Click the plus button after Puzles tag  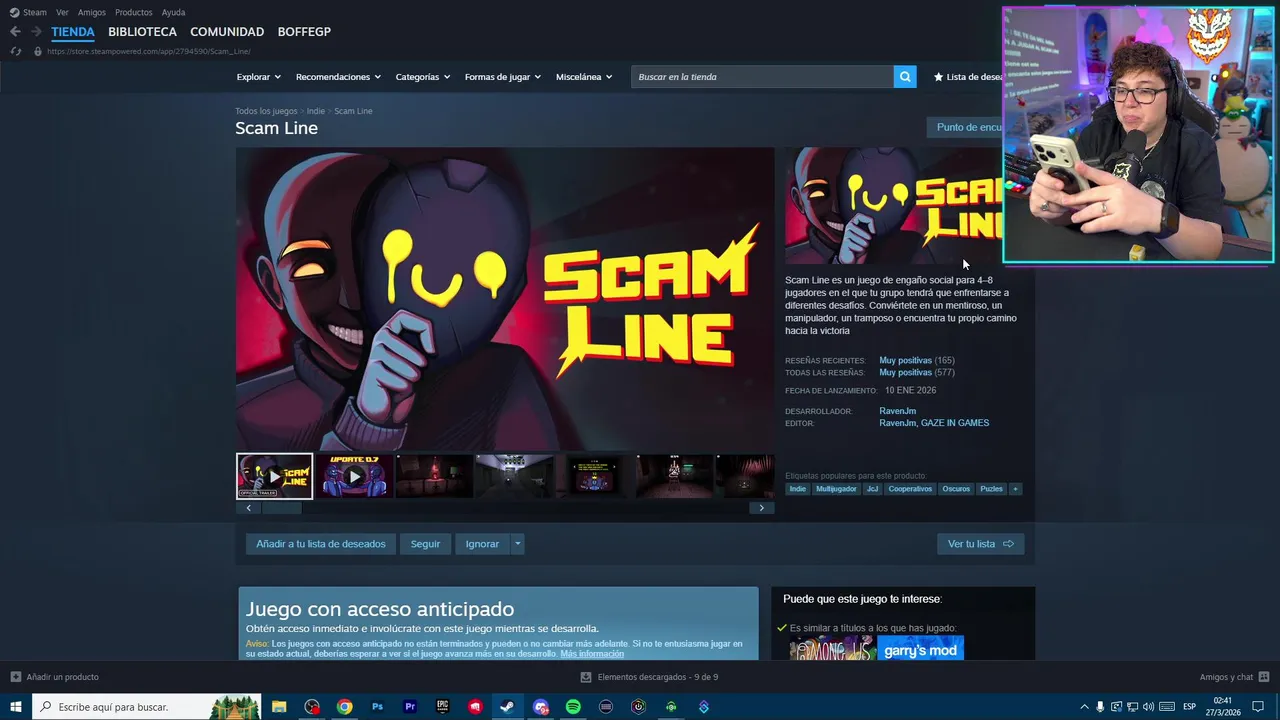[1015, 489]
